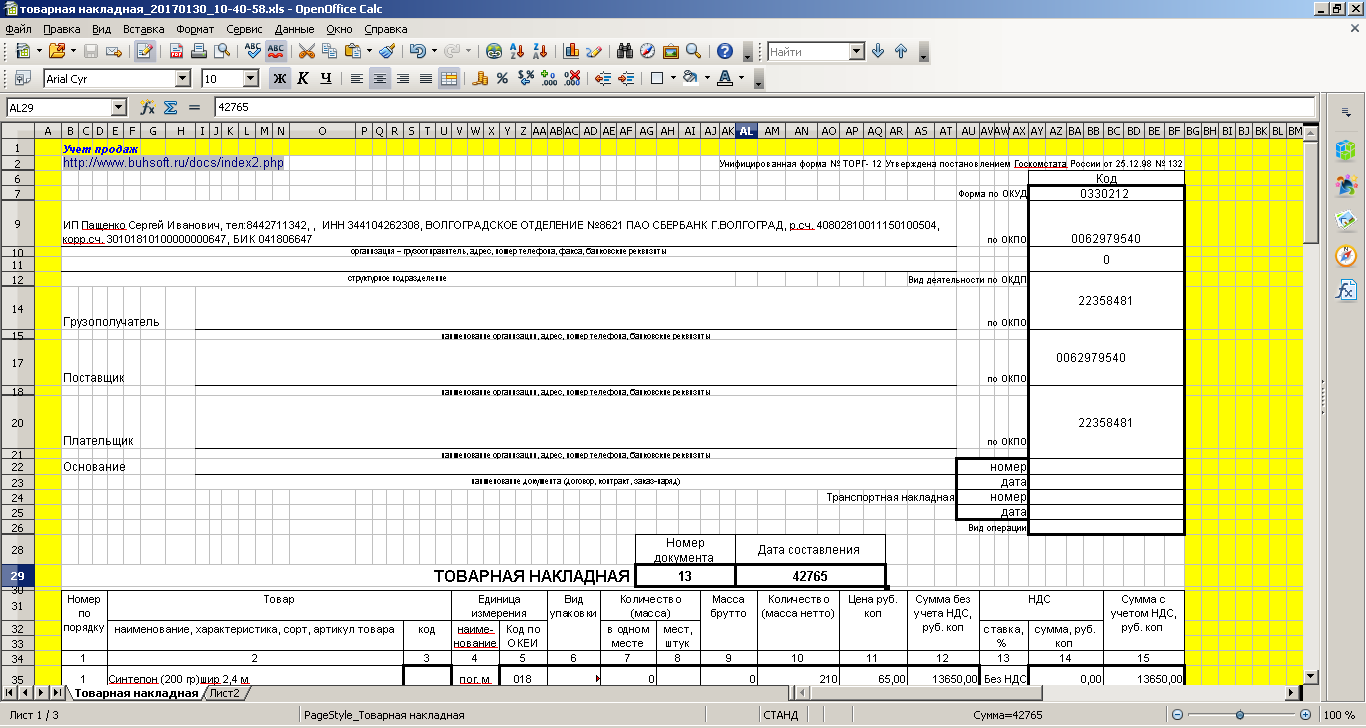Open the Function Wizard
The image size is (1366, 728).
[148, 107]
